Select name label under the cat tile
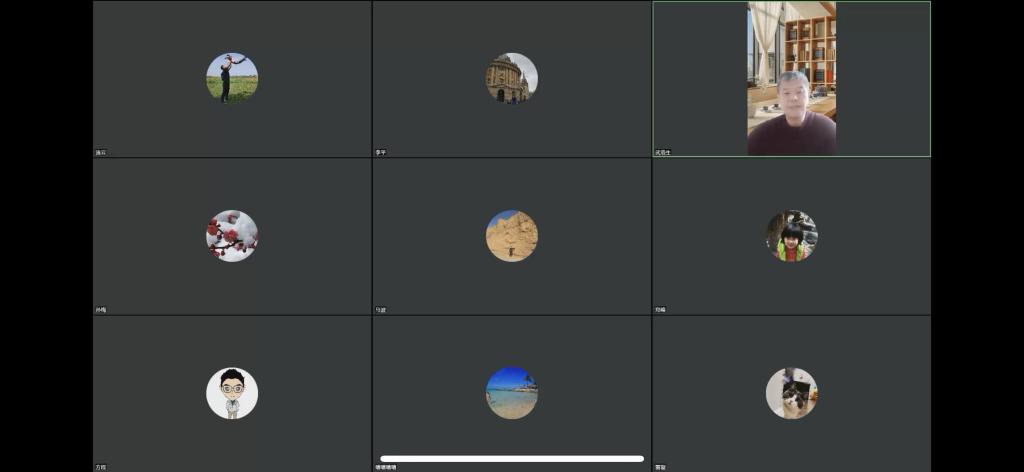The image size is (1024, 472). [x=660, y=467]
